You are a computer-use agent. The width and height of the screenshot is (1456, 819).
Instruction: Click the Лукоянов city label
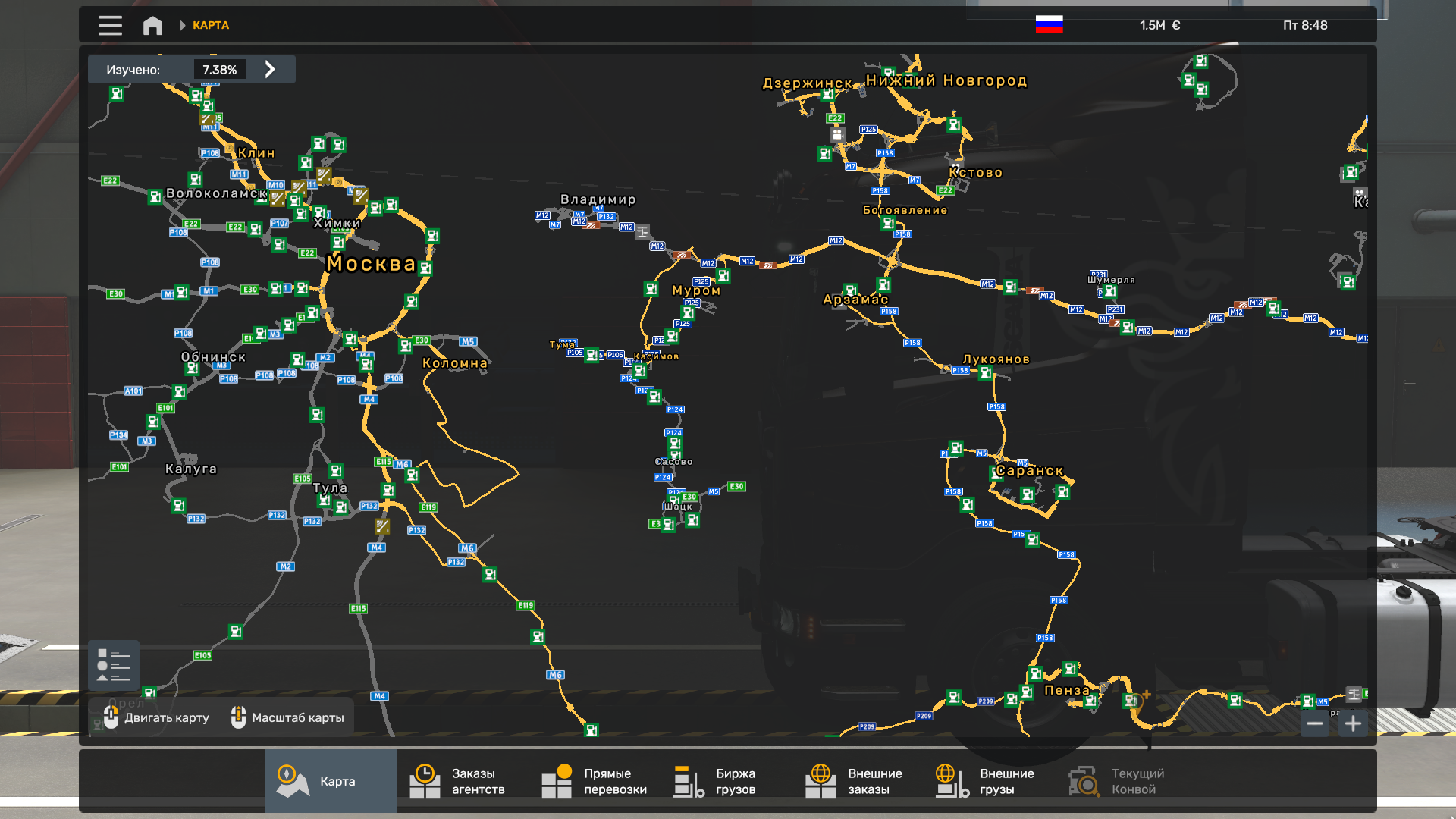click(996, 359)
